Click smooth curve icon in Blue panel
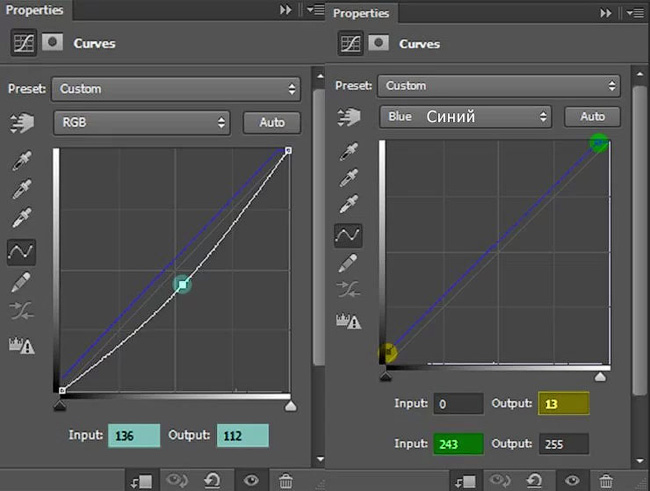 pyautogui.click(x=348, y=289)
